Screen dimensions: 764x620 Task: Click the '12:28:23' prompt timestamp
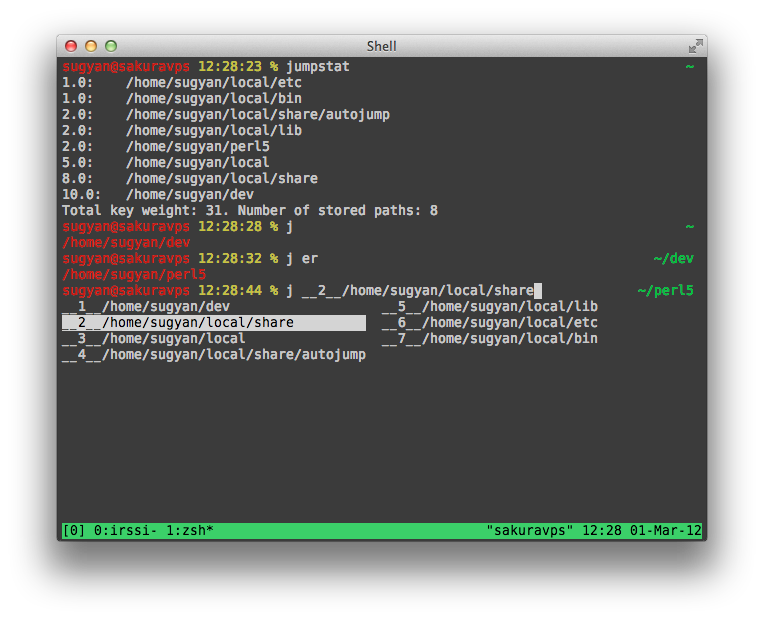click(229, 66)
